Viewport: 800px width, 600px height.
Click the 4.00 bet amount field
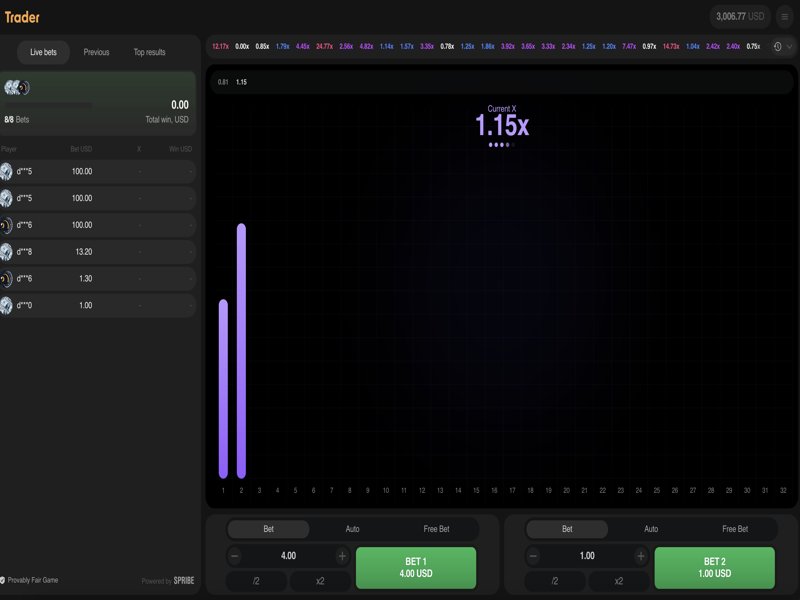point(288,556)
